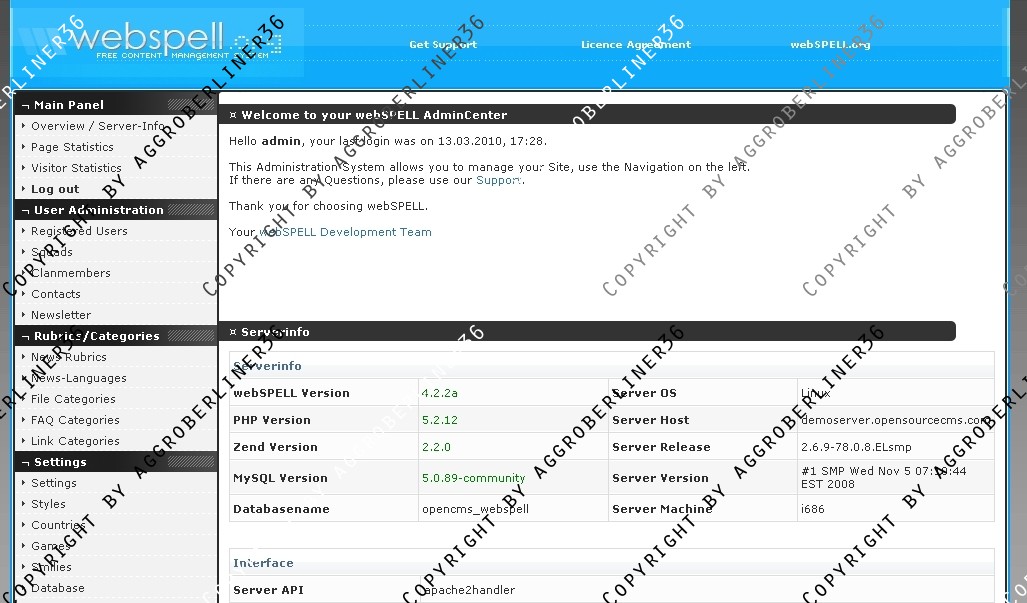Click the Databasename label

tap(281, 509)
